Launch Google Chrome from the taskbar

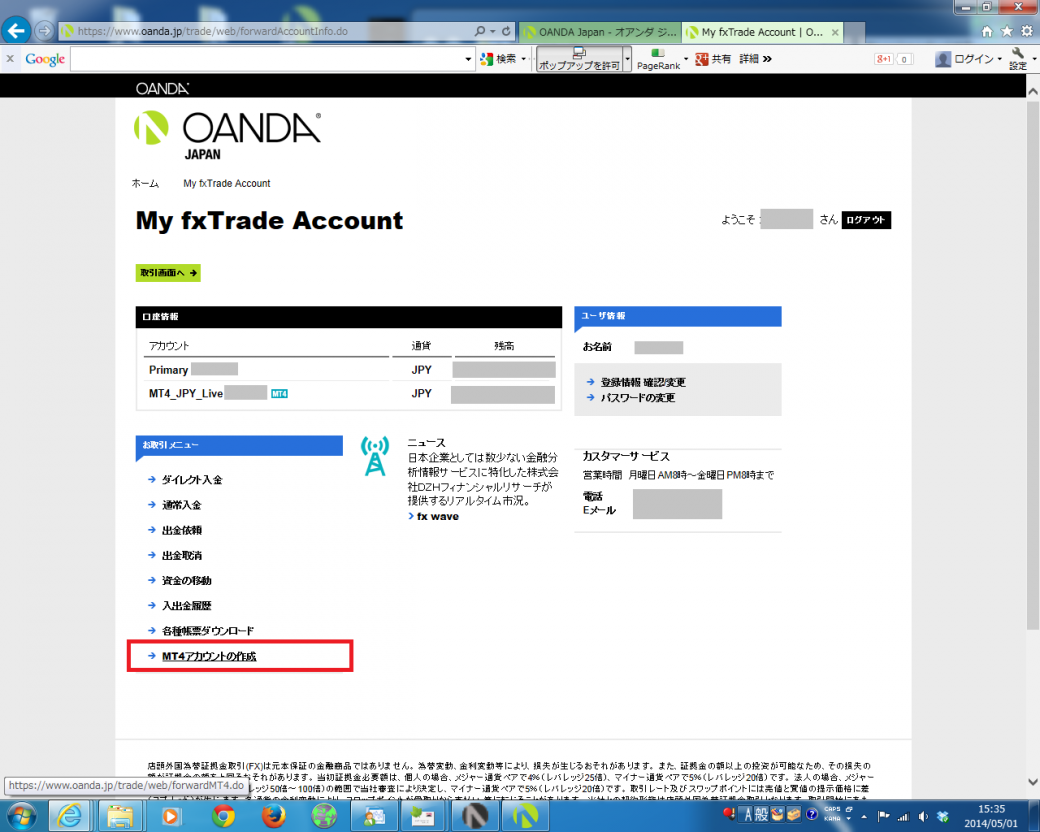coord(224,815)
